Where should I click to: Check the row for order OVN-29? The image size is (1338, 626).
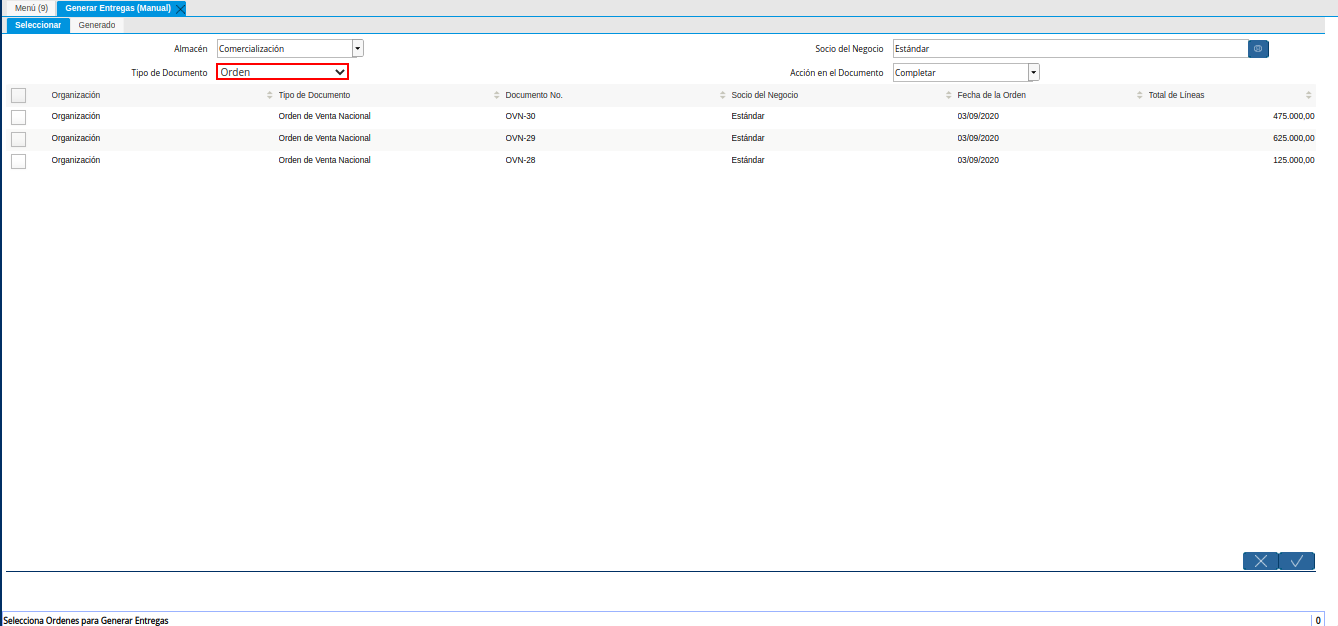(18, 139)
